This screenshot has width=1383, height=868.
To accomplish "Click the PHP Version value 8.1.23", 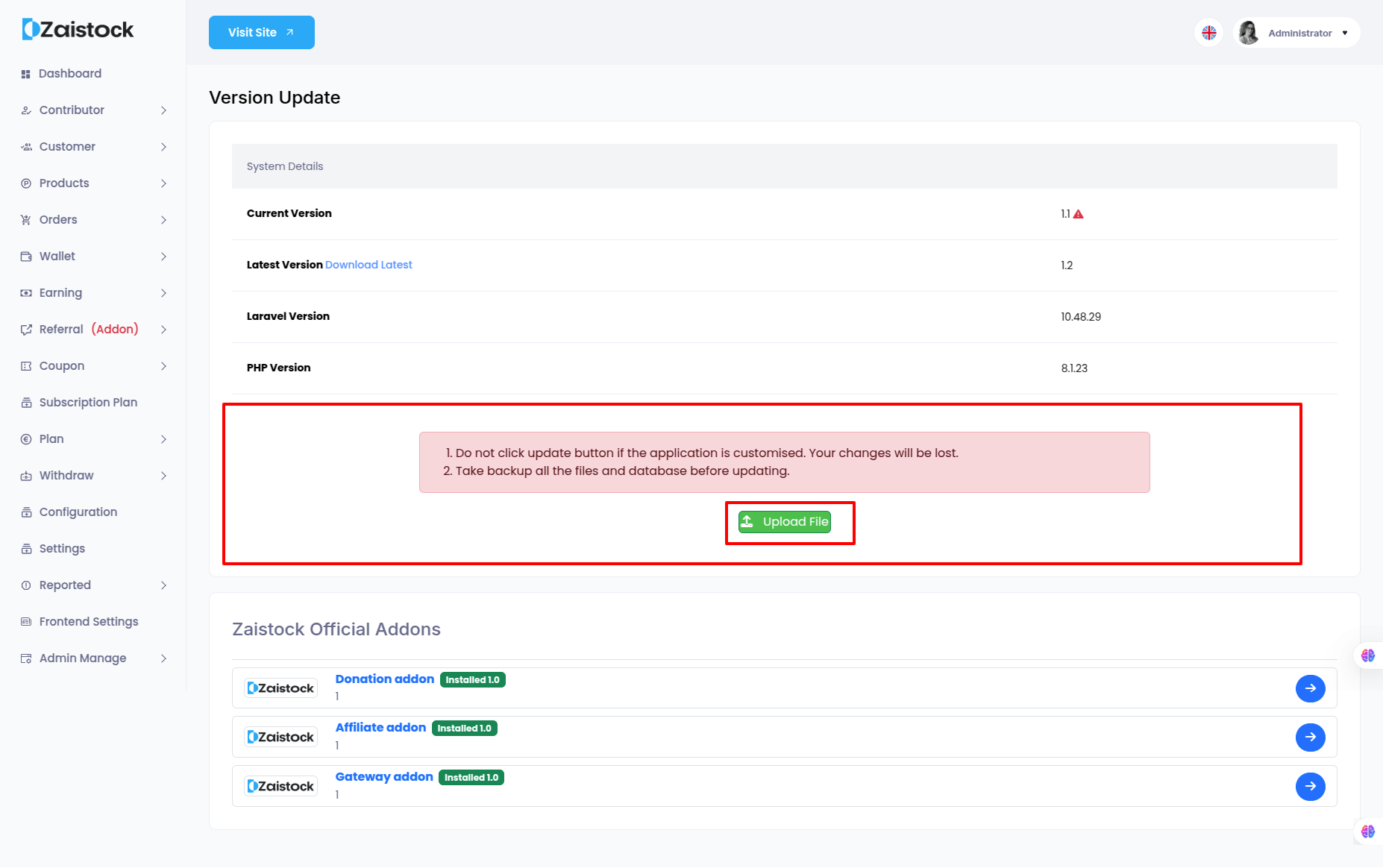I will pos(1074,368).
